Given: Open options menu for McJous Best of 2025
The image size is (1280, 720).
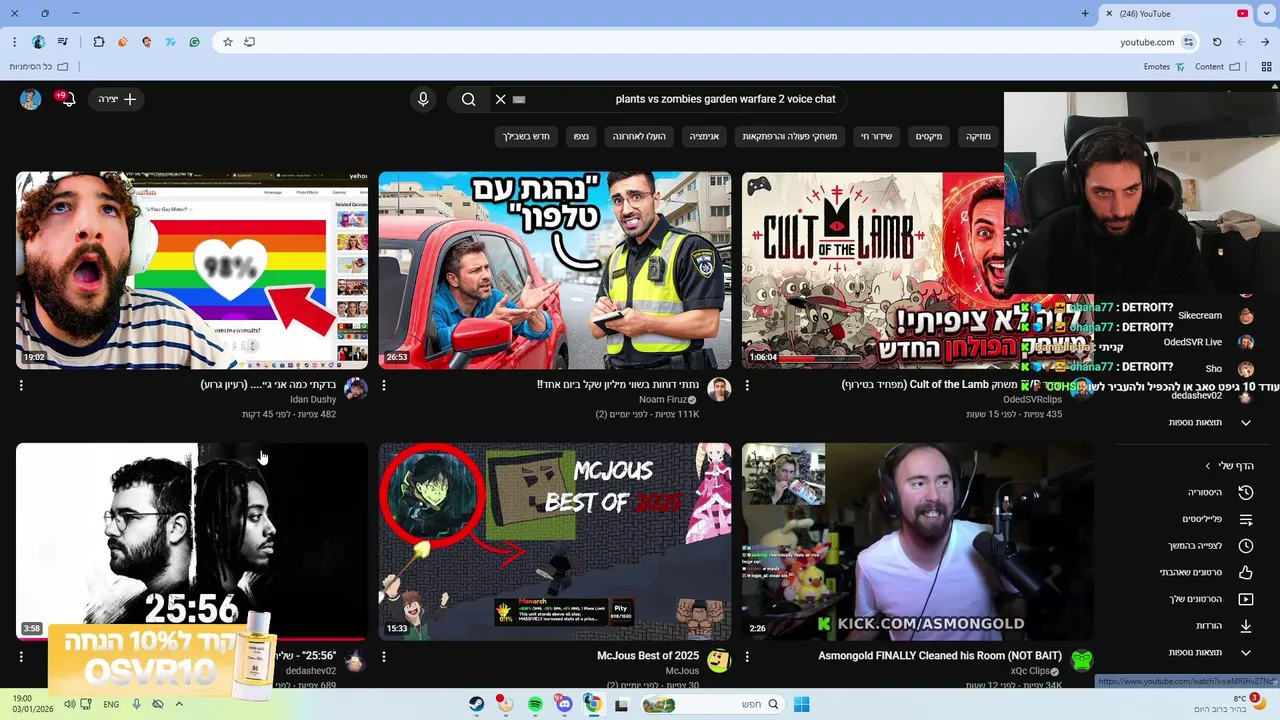Looking at the screenshot, I should (384, 657).
